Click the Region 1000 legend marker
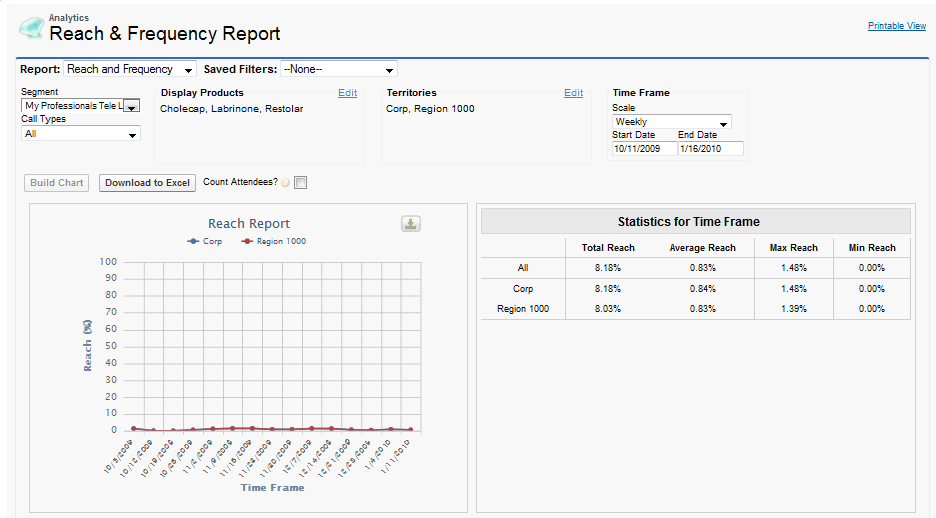The width and height of the screenshot is (936, 518). (x=247, y=241)
